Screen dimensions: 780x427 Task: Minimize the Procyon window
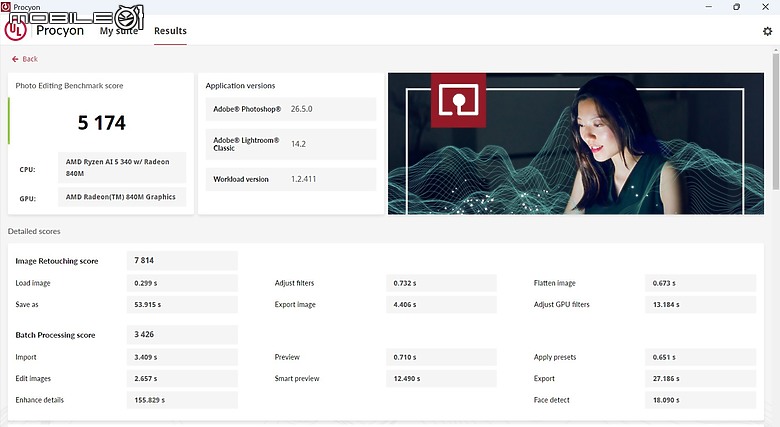click(x=709, y=7)
